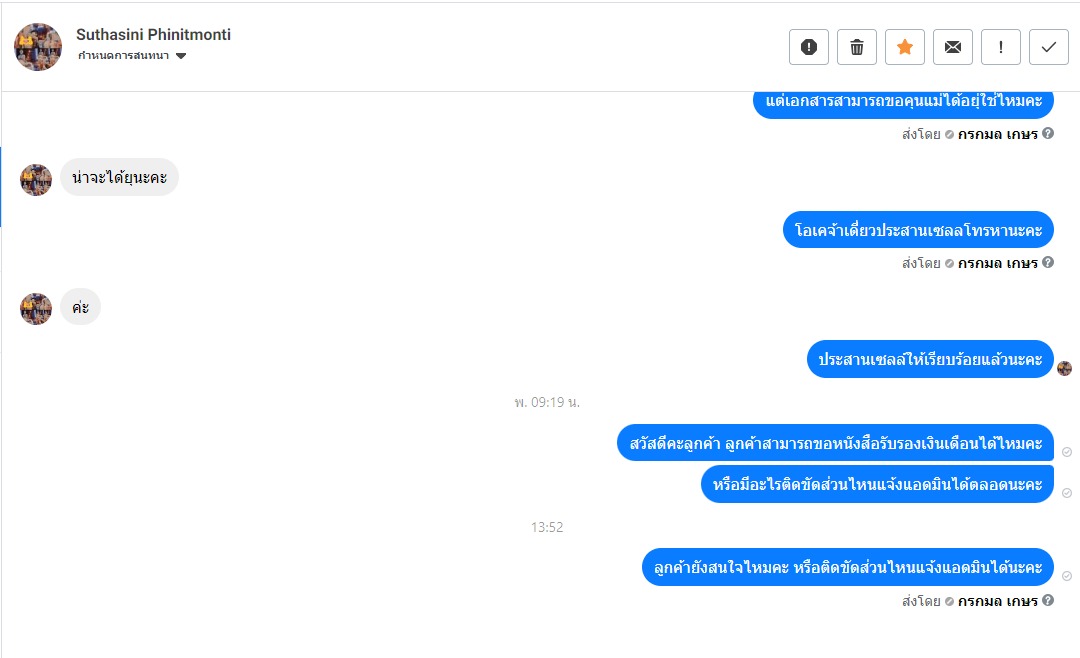1080x658 pixels.
Task: Click the Suthasini Phinitmonti name link
Action: pos(153,34)
